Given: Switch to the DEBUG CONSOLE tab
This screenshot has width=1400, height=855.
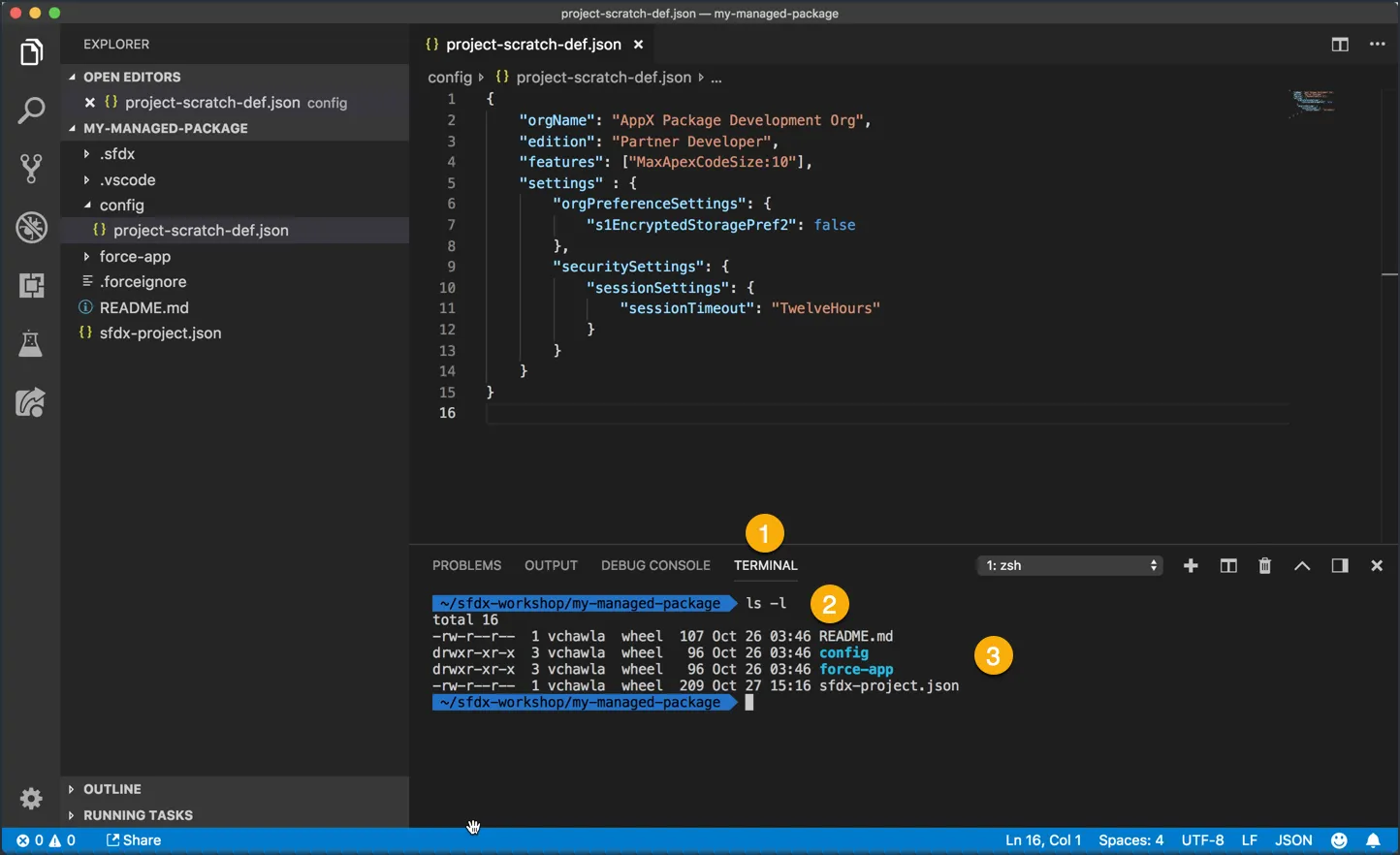Looking at the screenshot, I should [655, 566].
